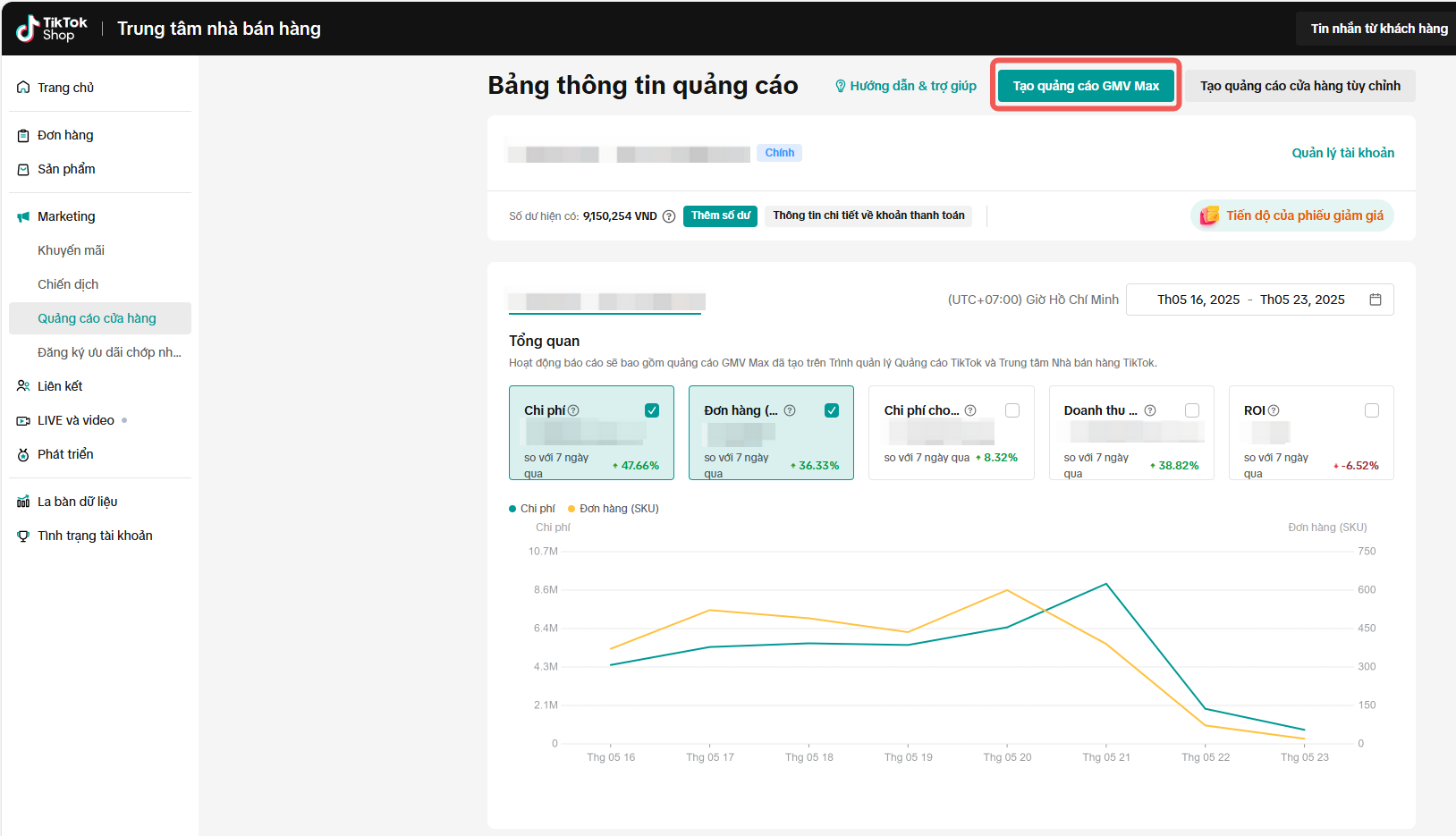Viewport: 1456px width, 836px height.
Task: Go to La bàn dữ liệu menu
Action: click(77, 502)
